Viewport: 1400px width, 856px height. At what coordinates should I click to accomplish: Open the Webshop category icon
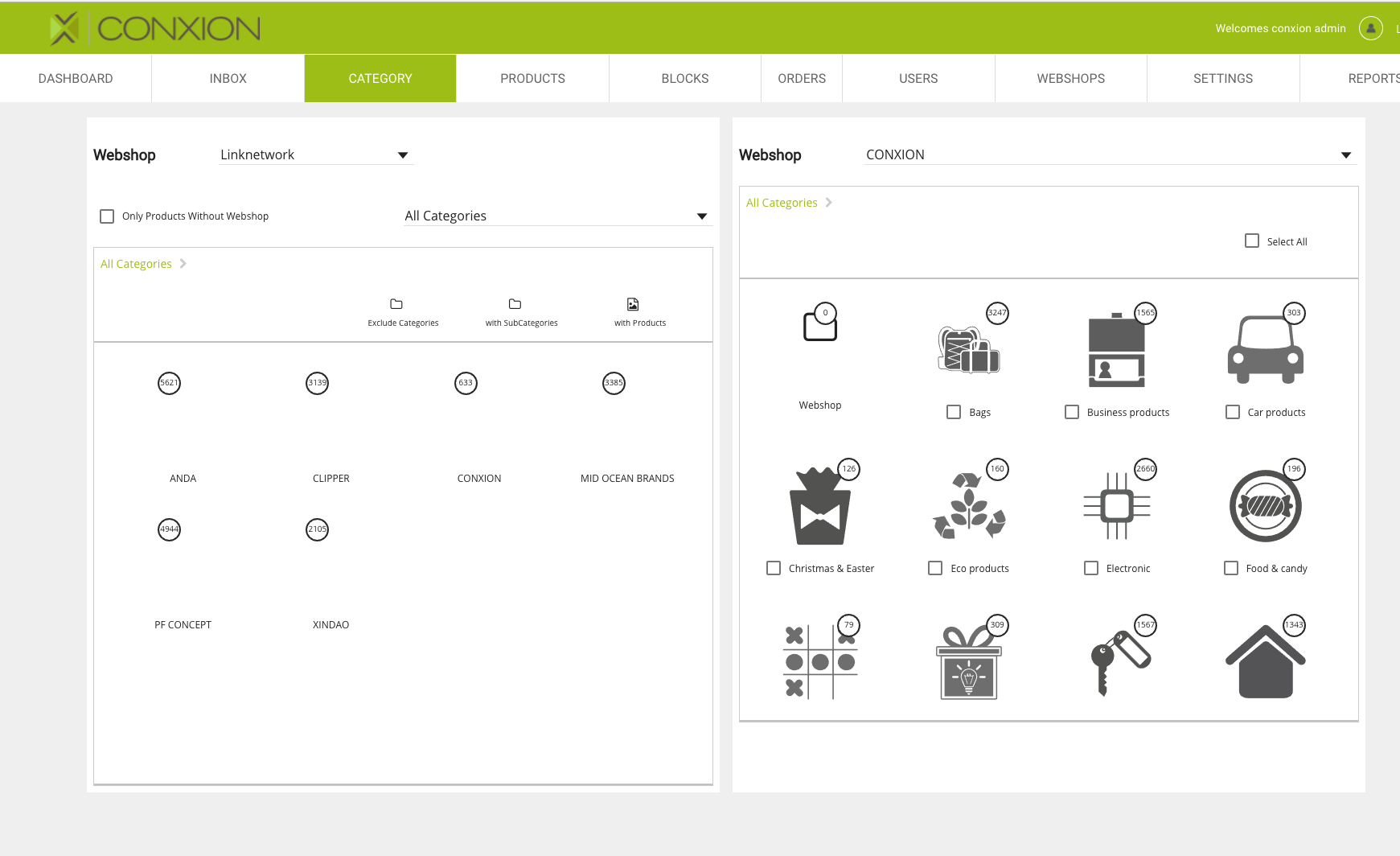click(820, 326)
